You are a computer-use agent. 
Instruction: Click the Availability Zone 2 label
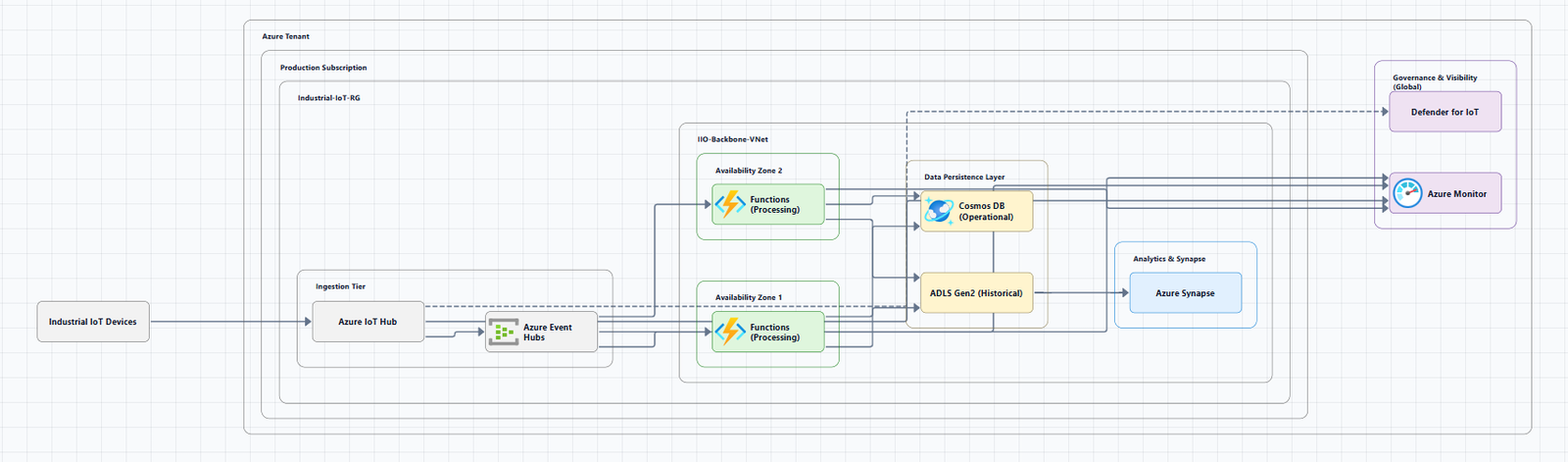(749, 171)
